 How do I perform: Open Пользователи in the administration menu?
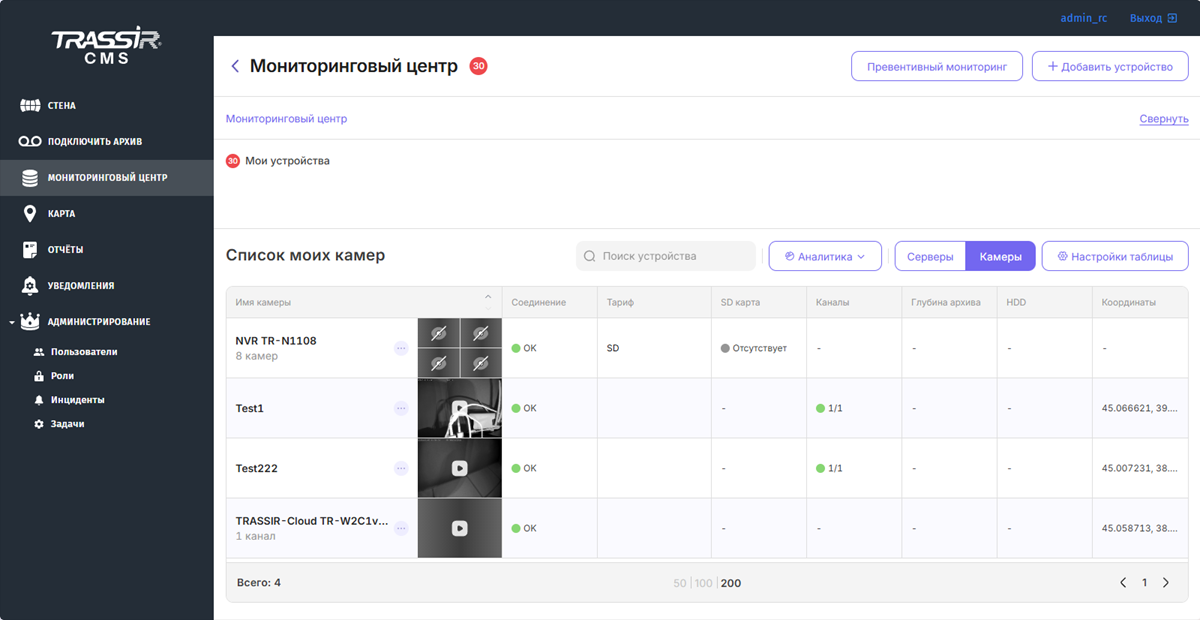[84, 352]
